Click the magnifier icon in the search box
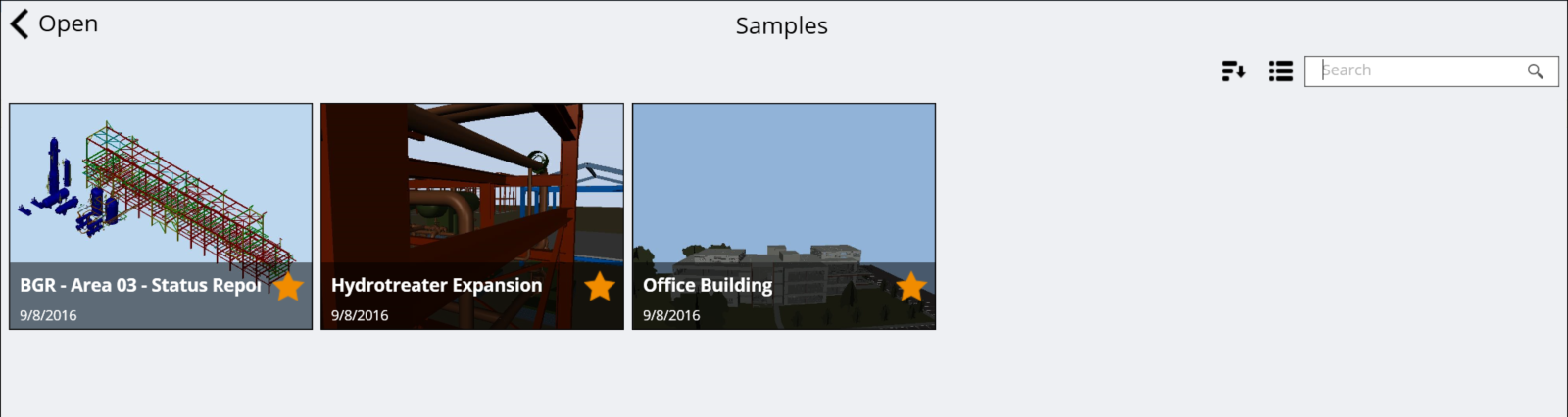The width and height of the screenshot is (1568, 417). (x=1536, y=71)
